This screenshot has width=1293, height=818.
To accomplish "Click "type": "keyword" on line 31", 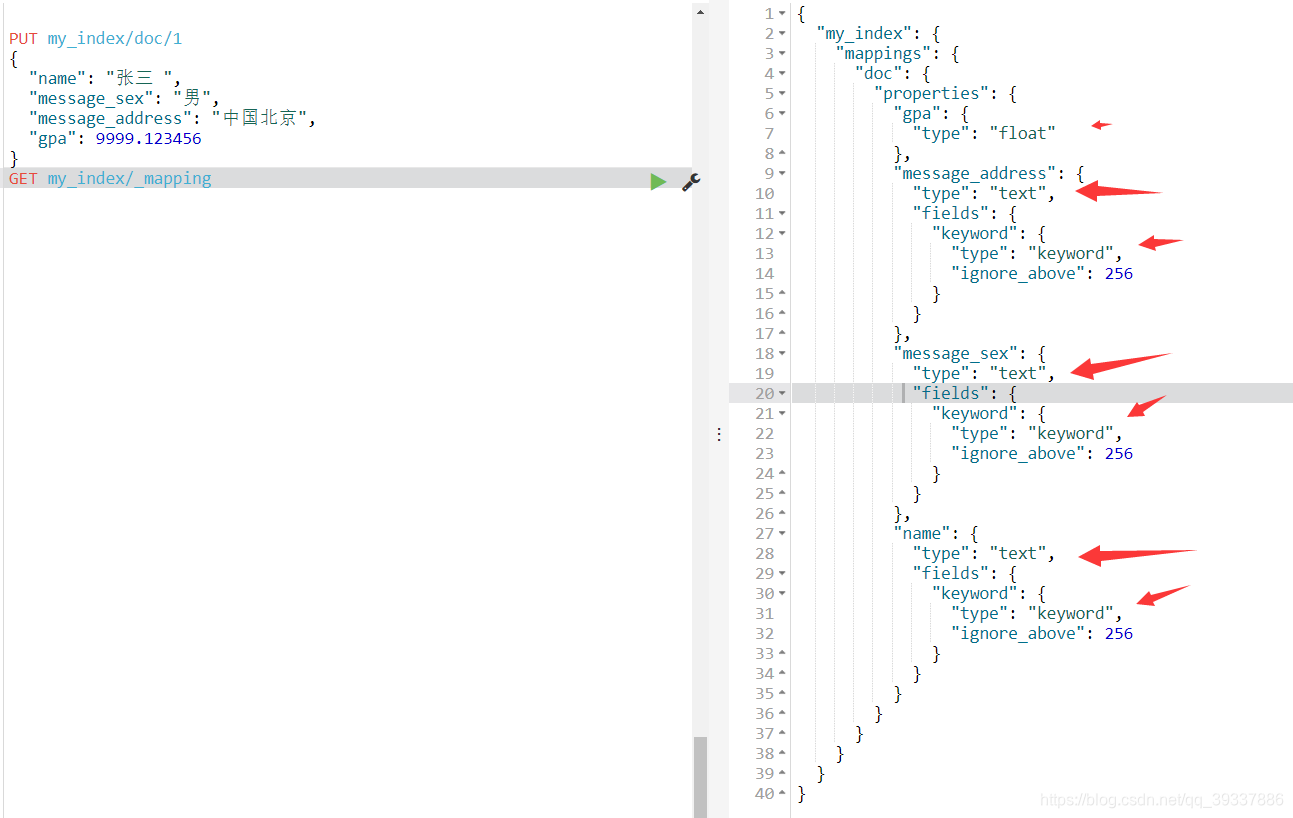I will point(1037,614).
